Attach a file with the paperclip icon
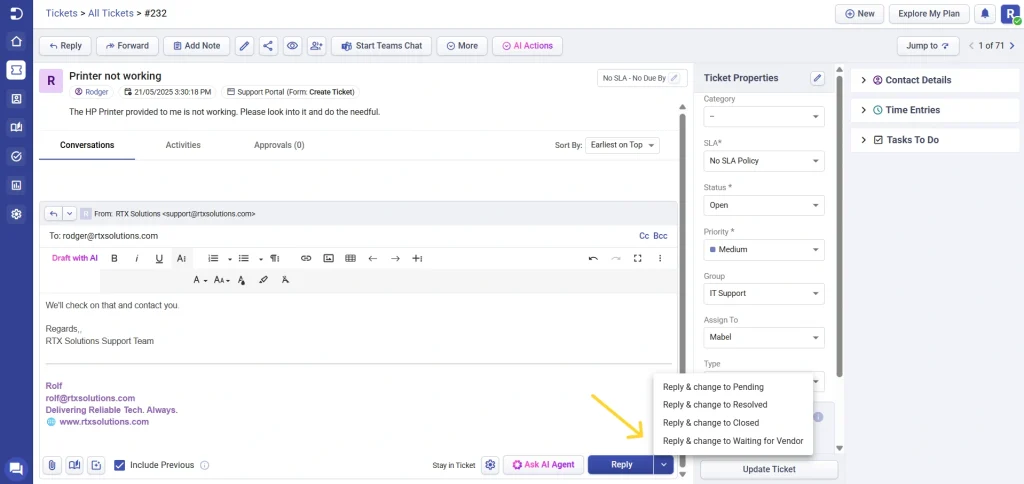This screenshot has width=1024, height=484. tap(52, 465)
